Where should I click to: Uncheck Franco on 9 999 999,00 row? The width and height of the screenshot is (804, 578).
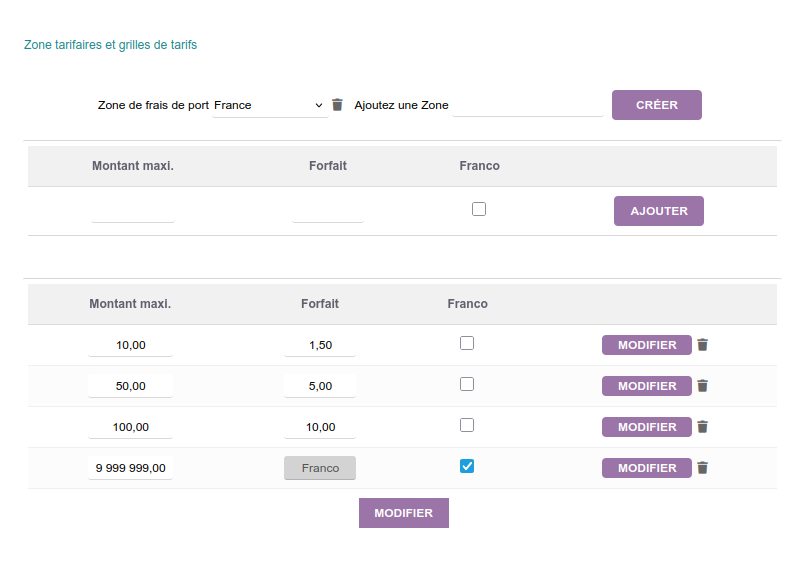click(x=467, y=466)
